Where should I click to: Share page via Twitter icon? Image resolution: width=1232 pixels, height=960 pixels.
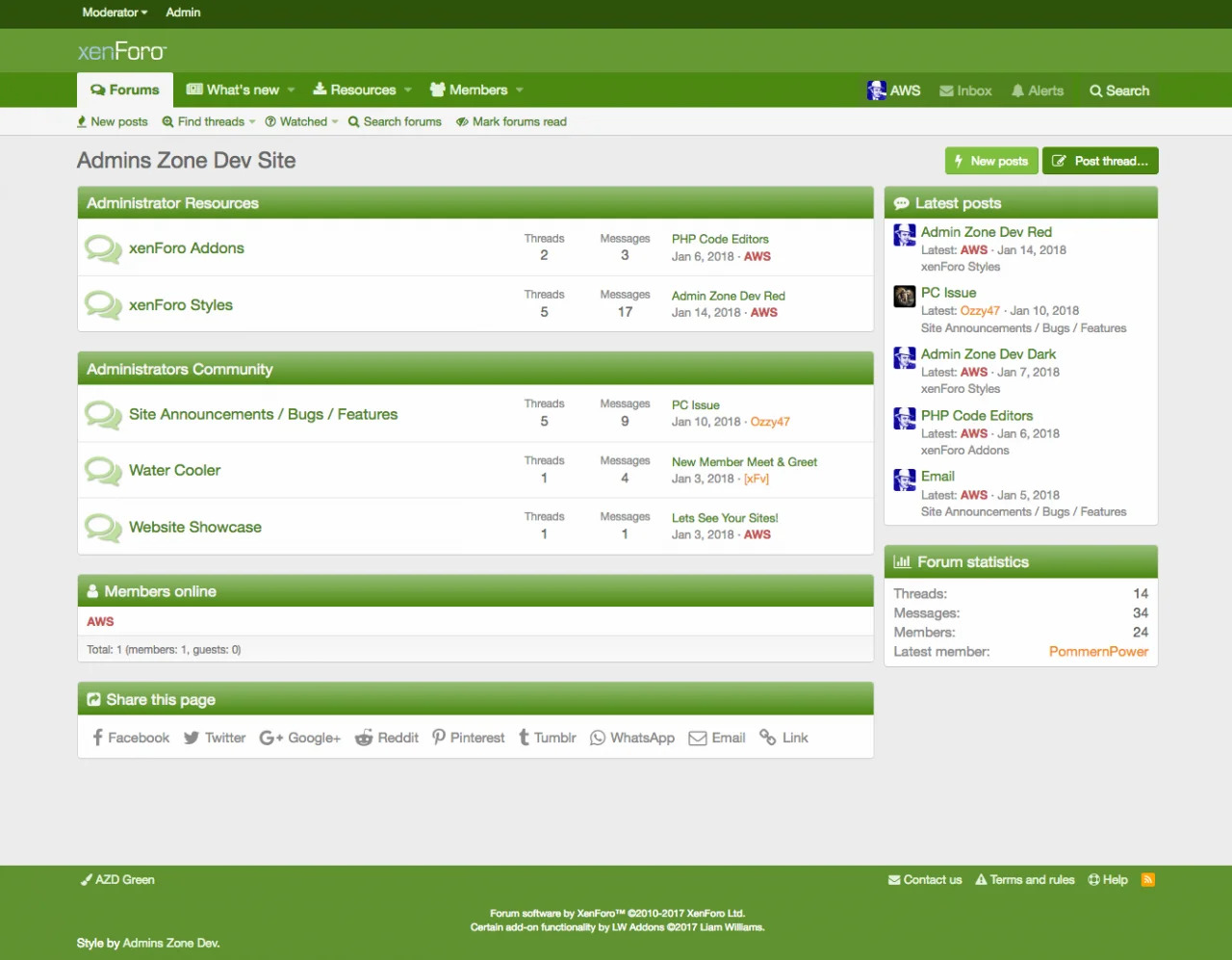tap(192, 738)
